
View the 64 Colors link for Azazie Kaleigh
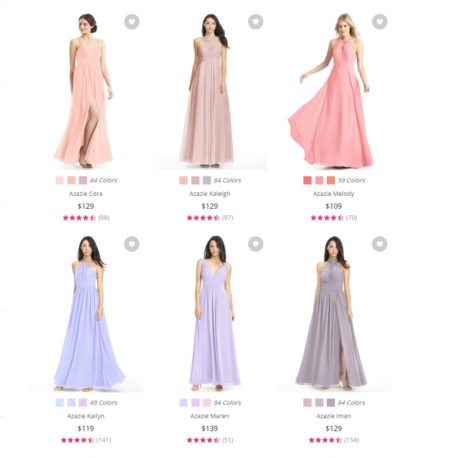[x=227, y=180]
